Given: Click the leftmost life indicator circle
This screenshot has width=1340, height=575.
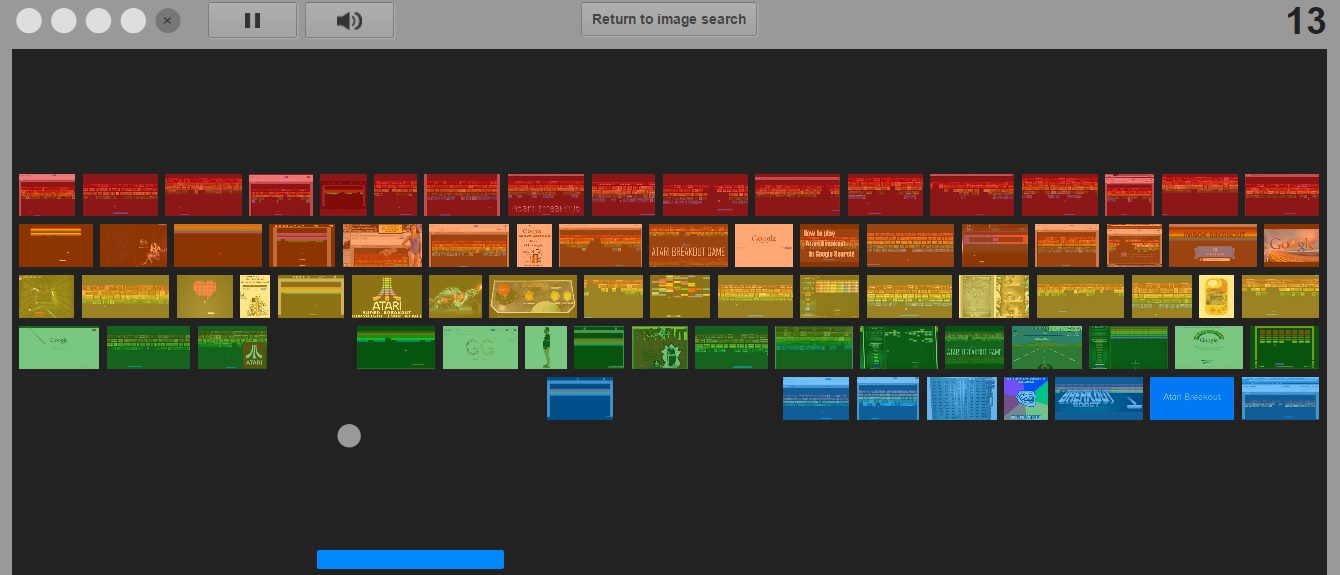Looking at the screenshot, I should pos(29,20).
